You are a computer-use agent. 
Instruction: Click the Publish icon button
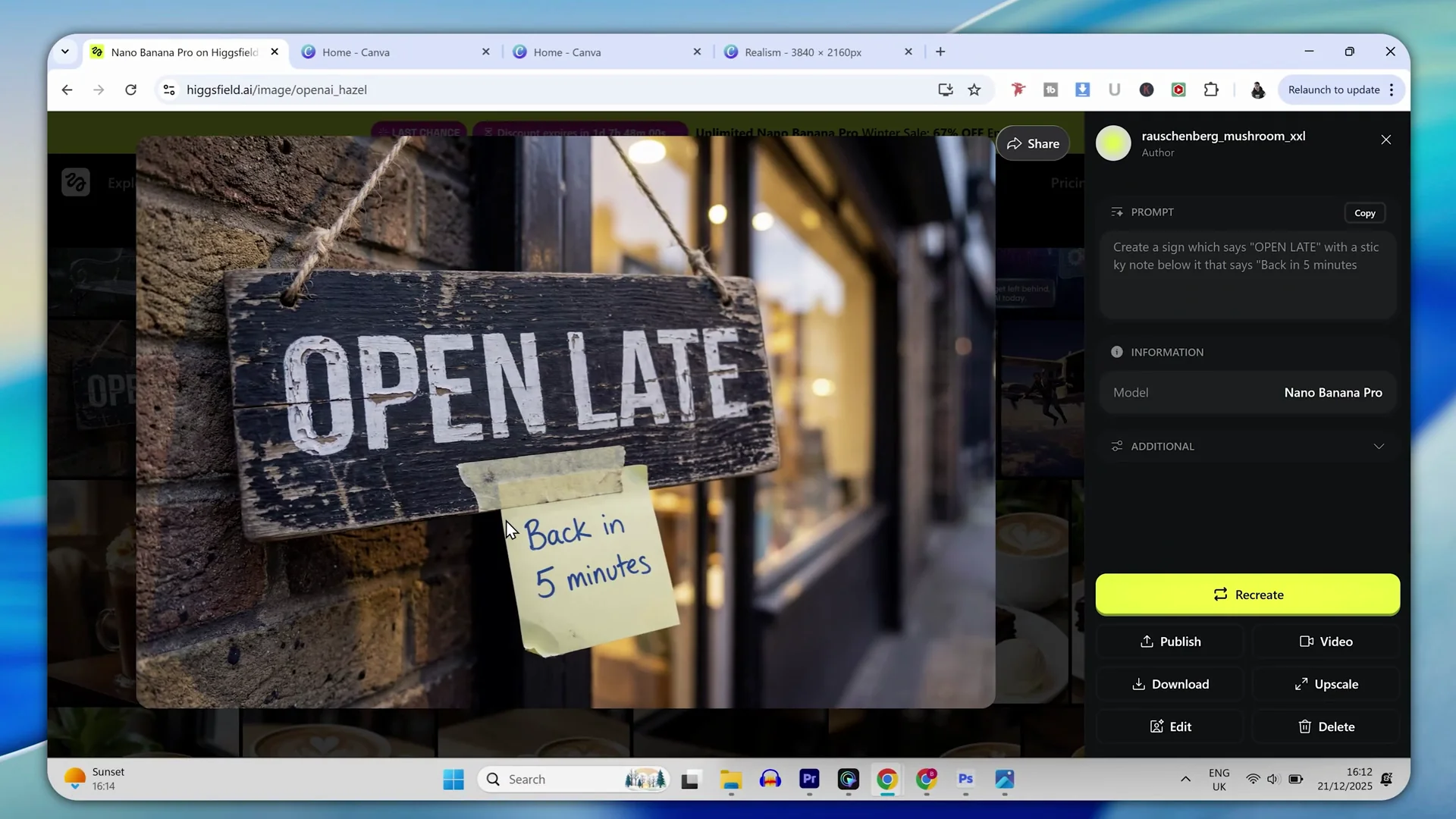[1170, 641]
